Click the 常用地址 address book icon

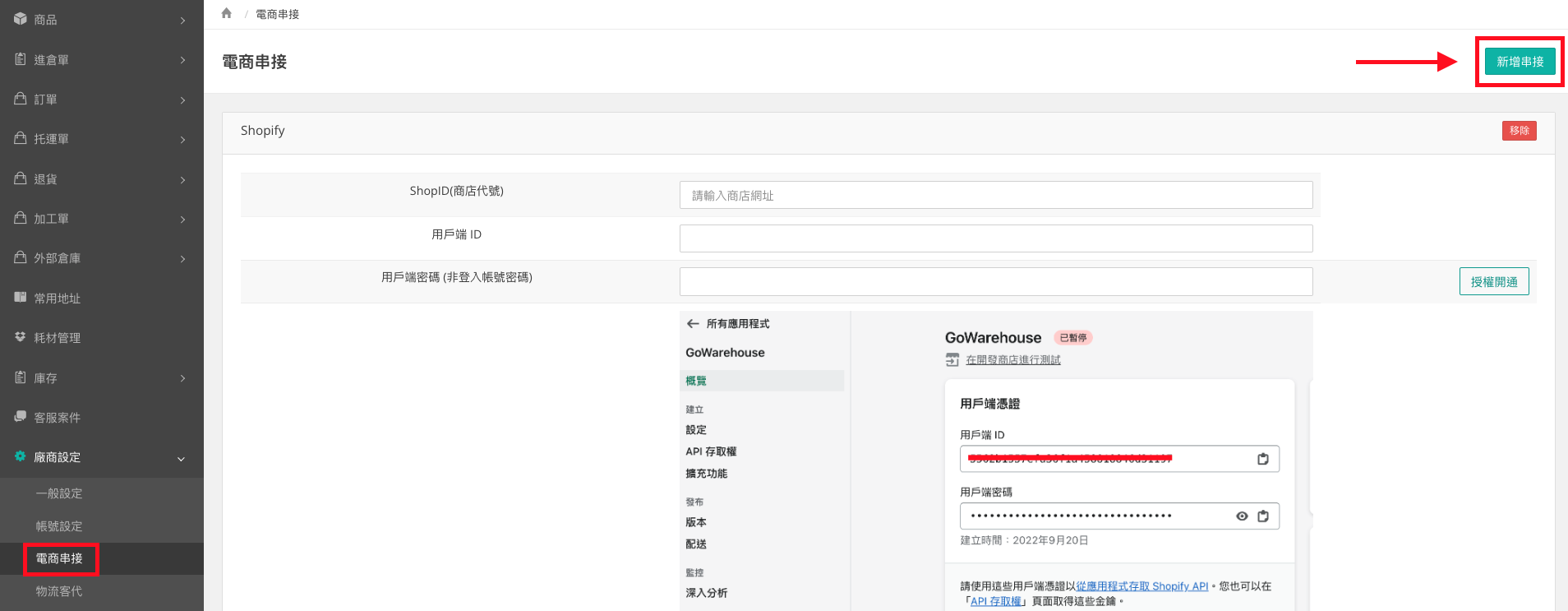click(x=21, y=298)
